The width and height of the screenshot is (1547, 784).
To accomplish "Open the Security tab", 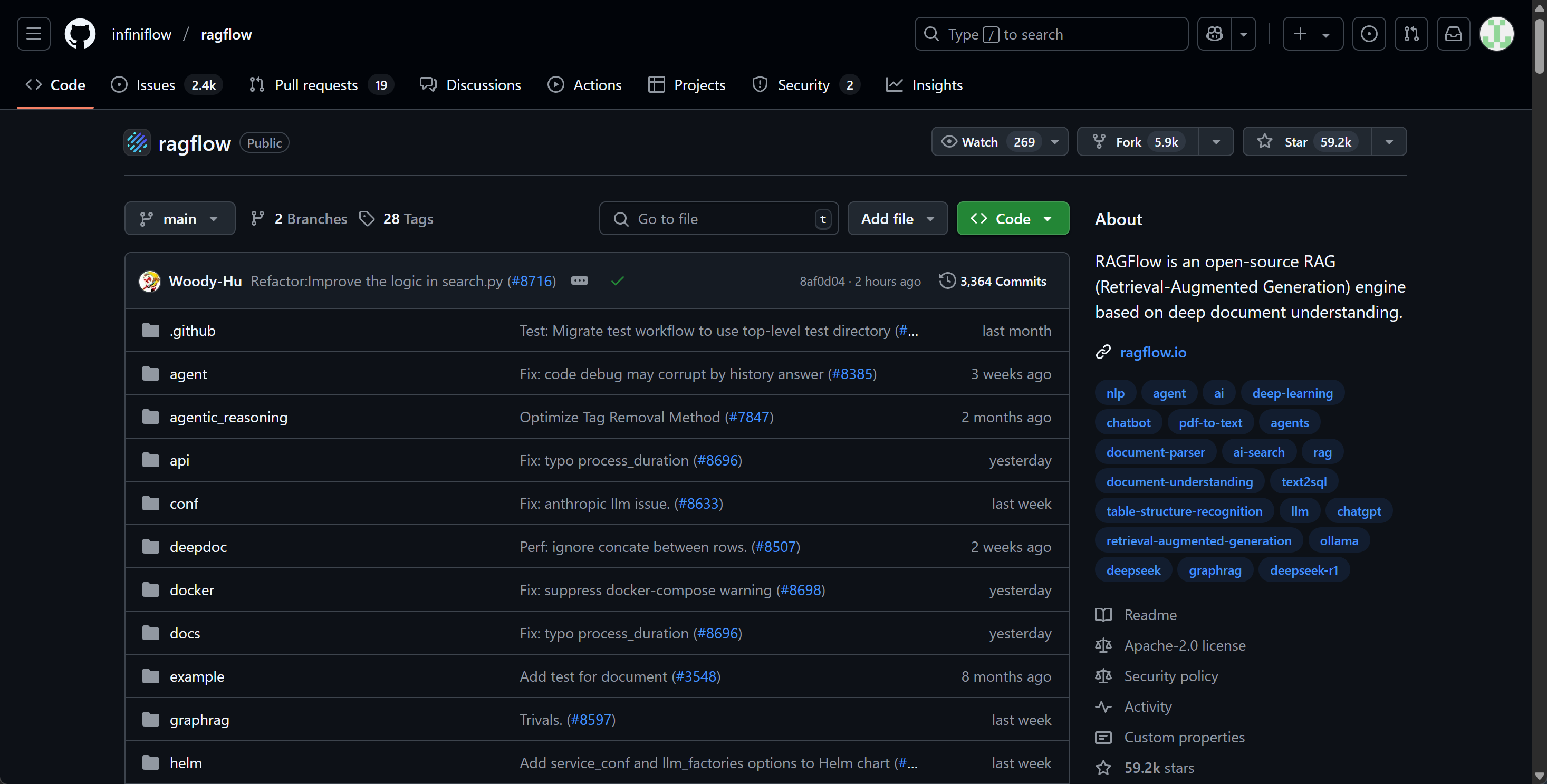I will [x=805, y=85].
